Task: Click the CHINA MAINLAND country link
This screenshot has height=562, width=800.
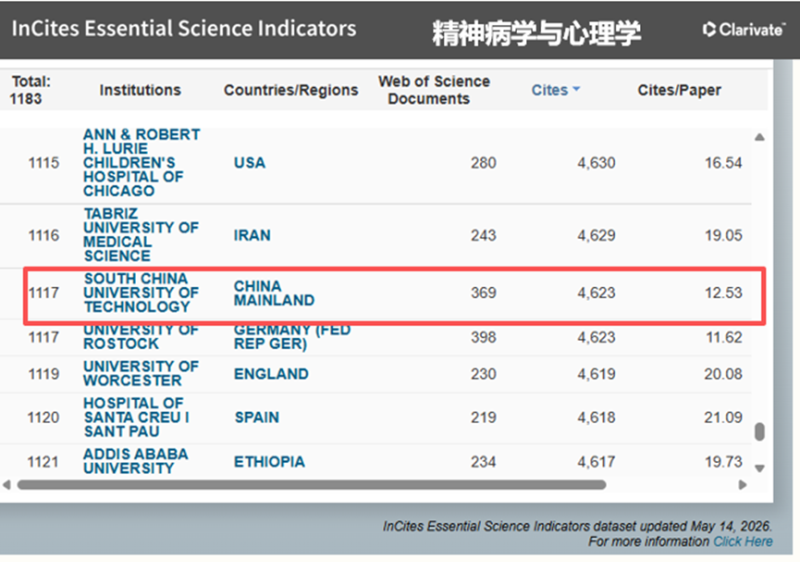Action: 274,293
